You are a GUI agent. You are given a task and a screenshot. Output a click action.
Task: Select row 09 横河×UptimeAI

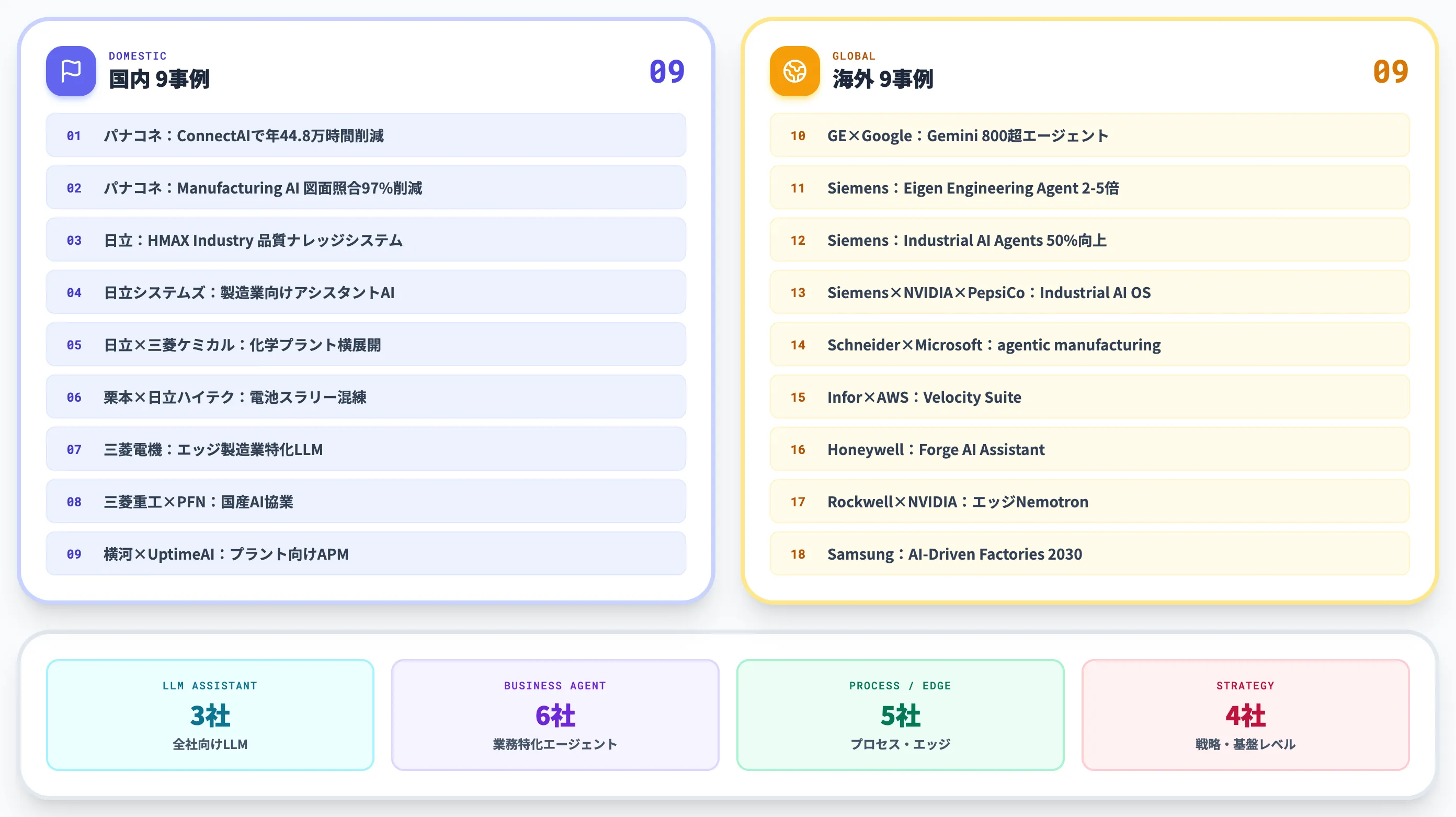[x=366, y=553]
